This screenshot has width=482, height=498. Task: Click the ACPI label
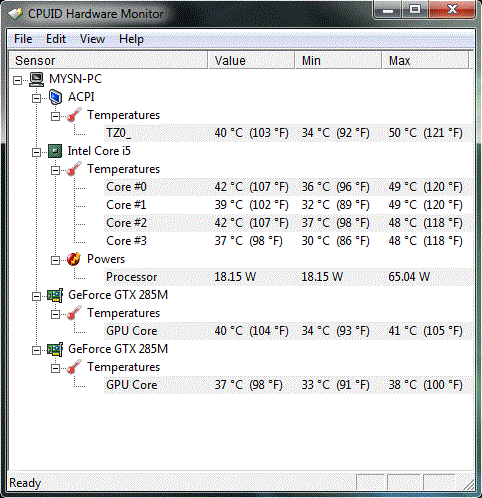[x=81, y=97]
